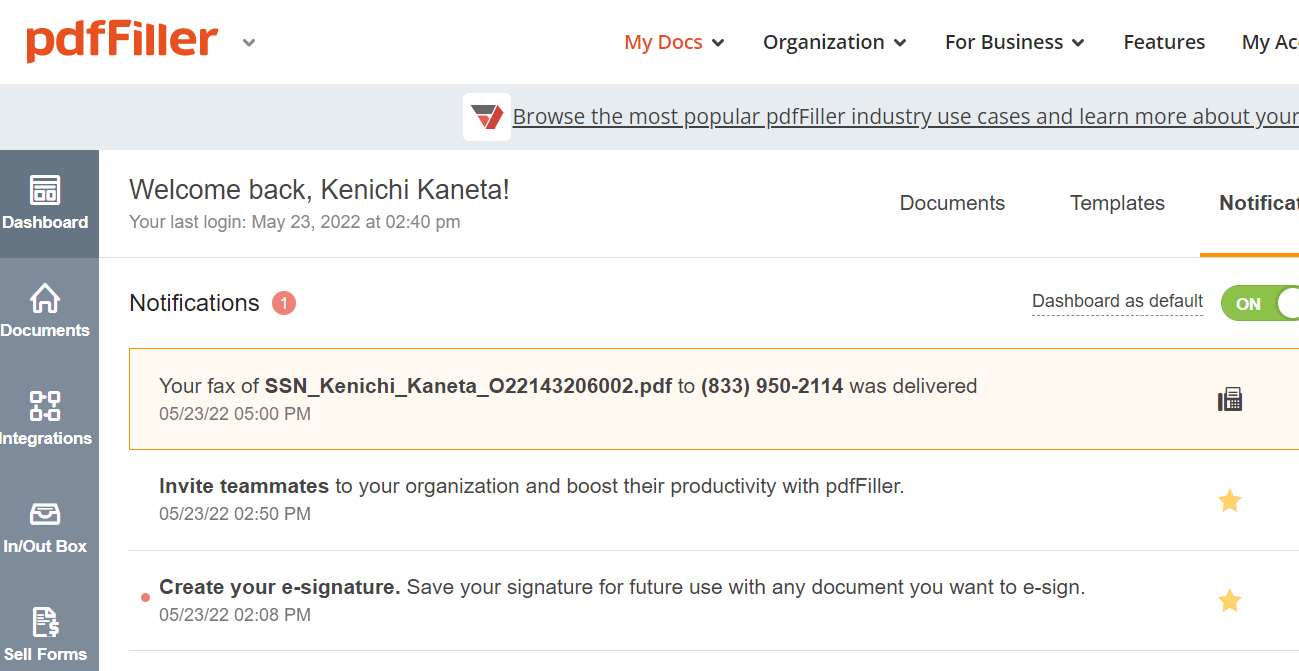Open the Dashboard sidebar icon
Viewport: 1299px width, 671px height.
pyautogui.click(x=46, y=203)
